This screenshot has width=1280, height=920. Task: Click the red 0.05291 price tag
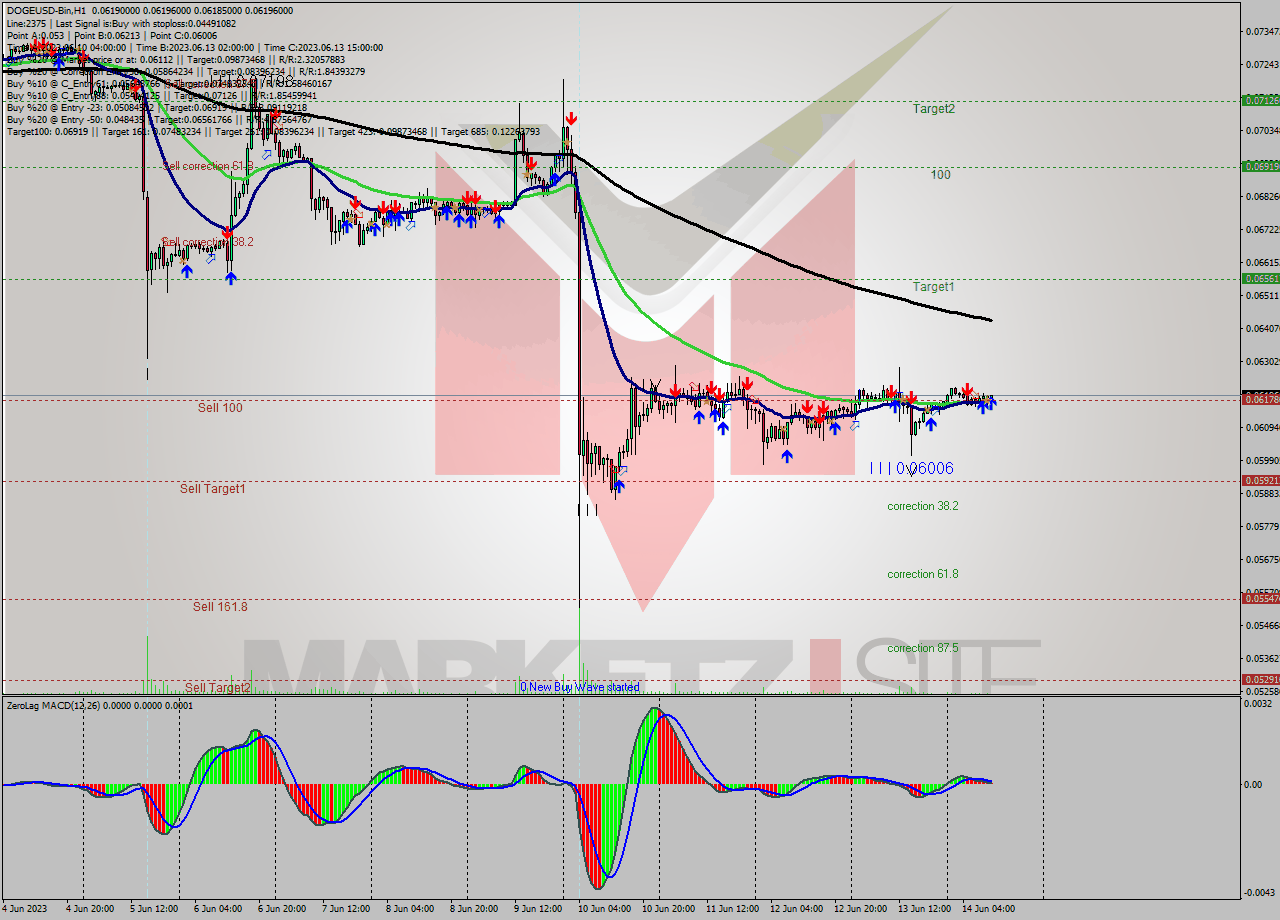(x=1259, y=679)
